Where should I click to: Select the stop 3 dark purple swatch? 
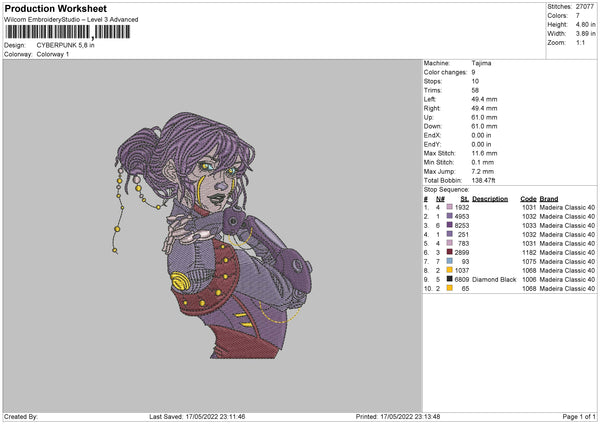450,225
